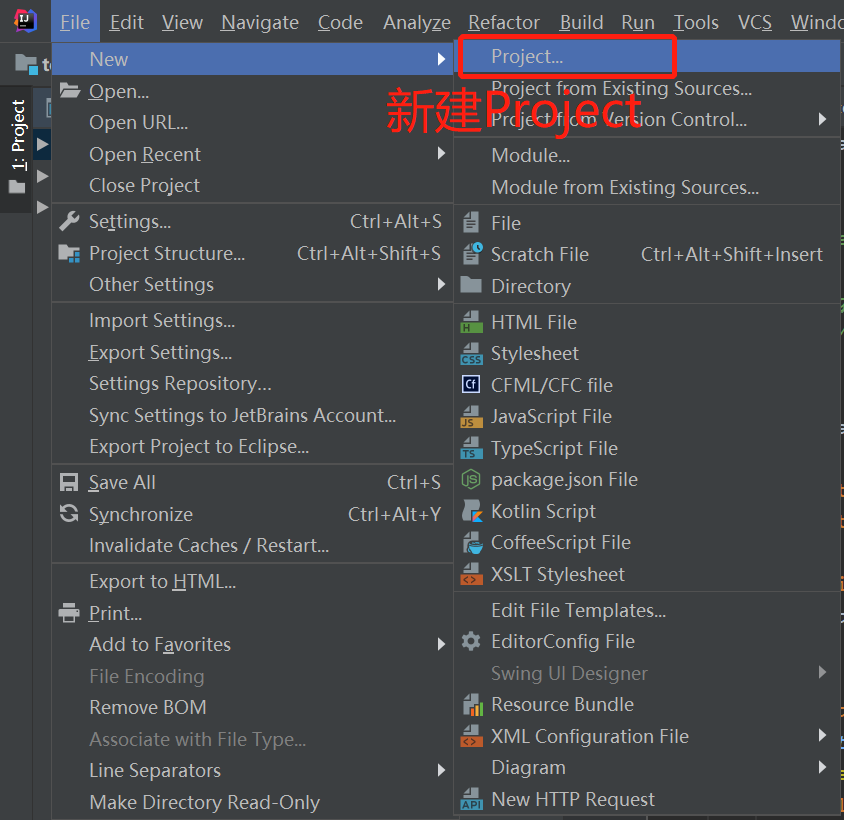Select Close Project
The height and width of the screenshot is (820, 844).
point(252,185)
